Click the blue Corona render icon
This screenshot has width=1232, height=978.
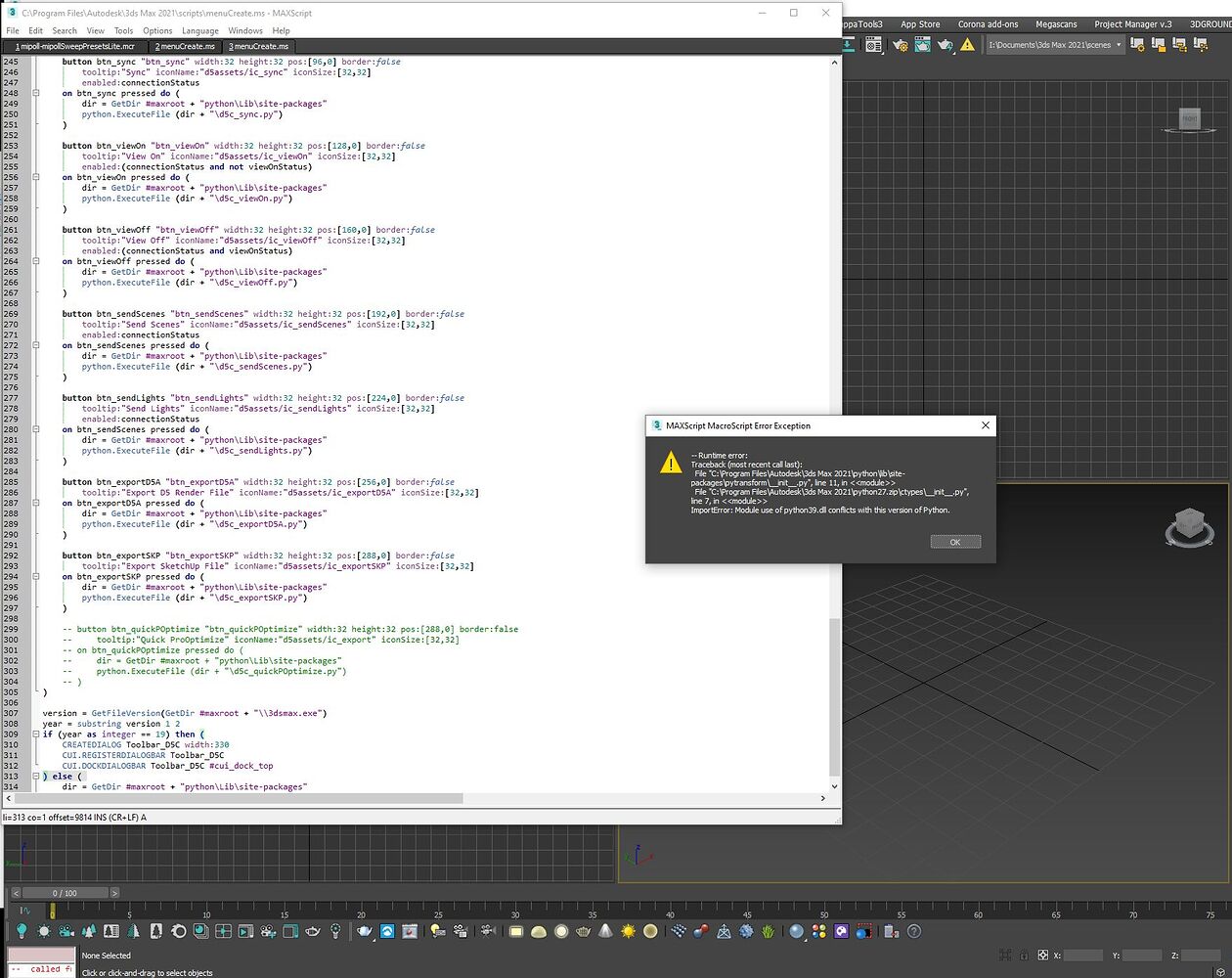(388, 931)
